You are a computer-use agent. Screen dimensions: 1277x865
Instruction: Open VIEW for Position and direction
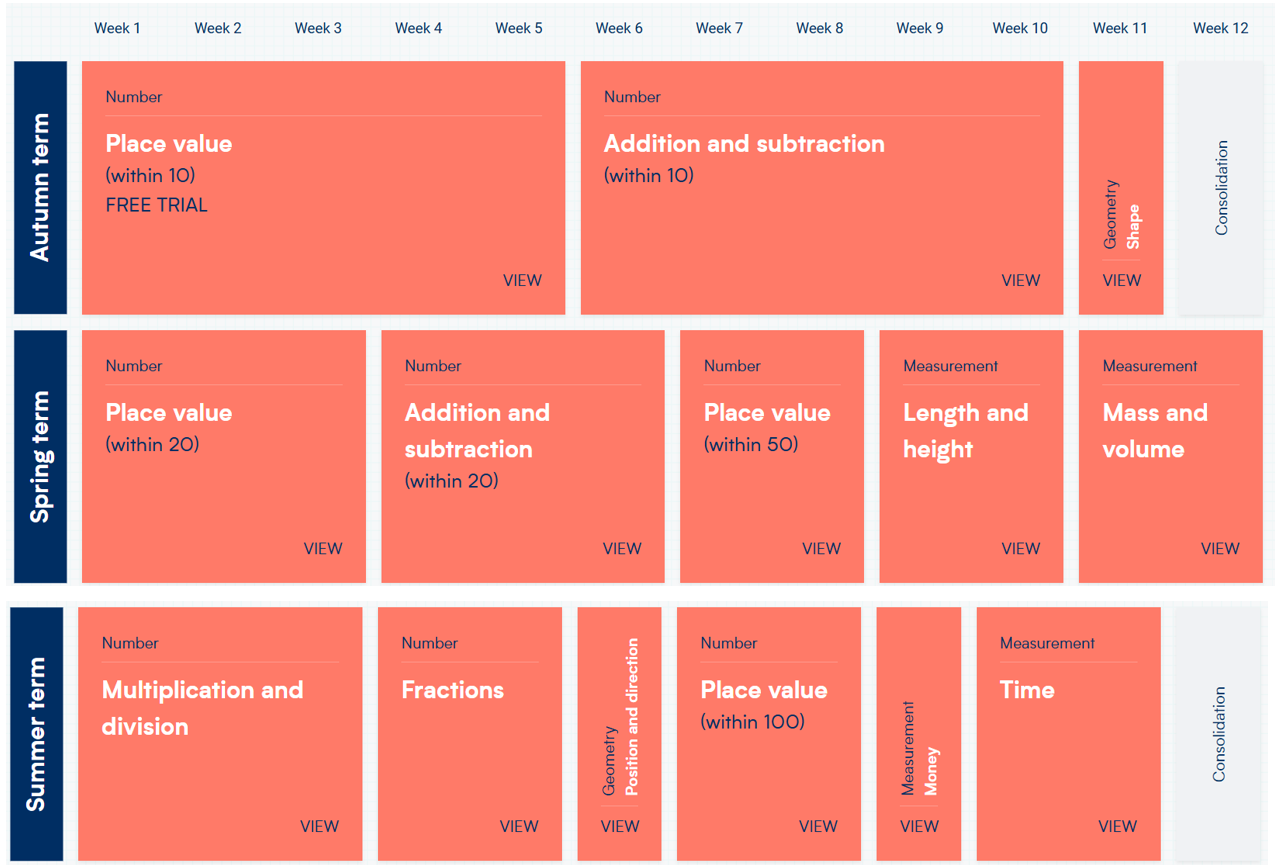[619, 827]
